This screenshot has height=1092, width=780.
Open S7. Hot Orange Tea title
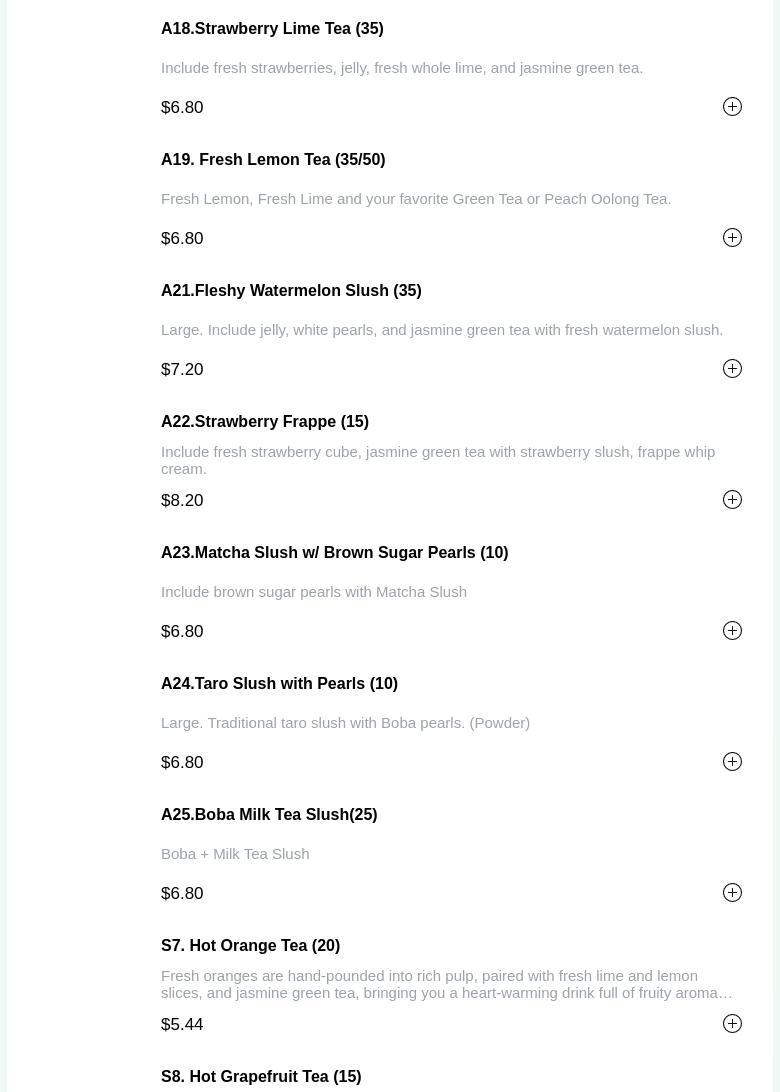point(250,946)
